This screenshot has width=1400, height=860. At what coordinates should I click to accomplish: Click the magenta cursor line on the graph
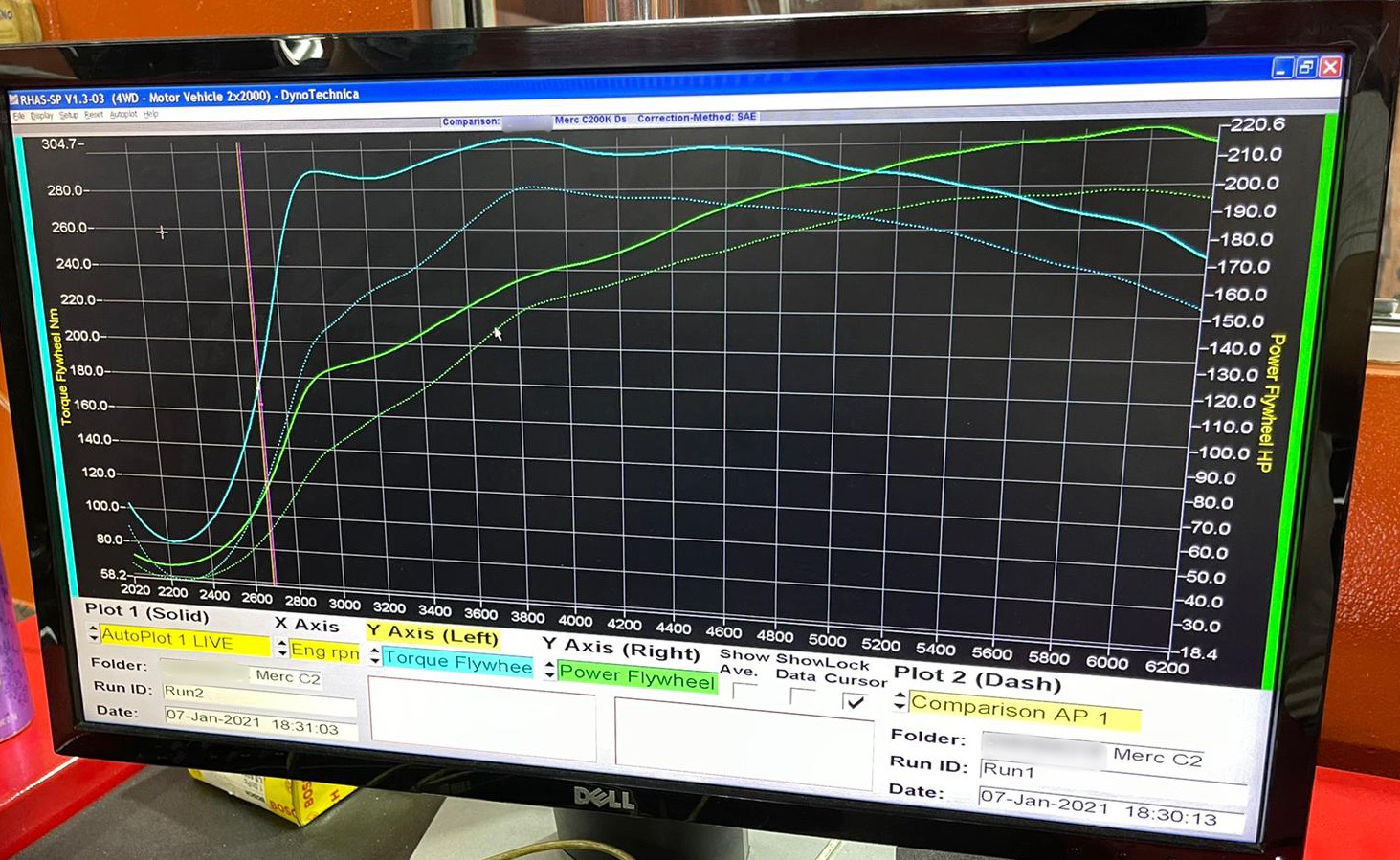pyautogui.click(x=257, y=364)
